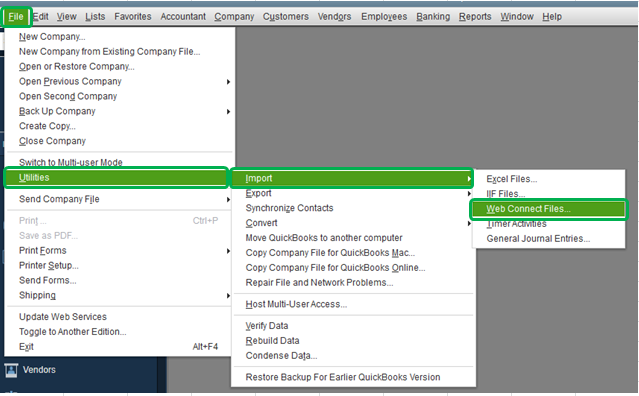
Task: Expand the Open Previous Company submenu
Action: pos(119,81)
